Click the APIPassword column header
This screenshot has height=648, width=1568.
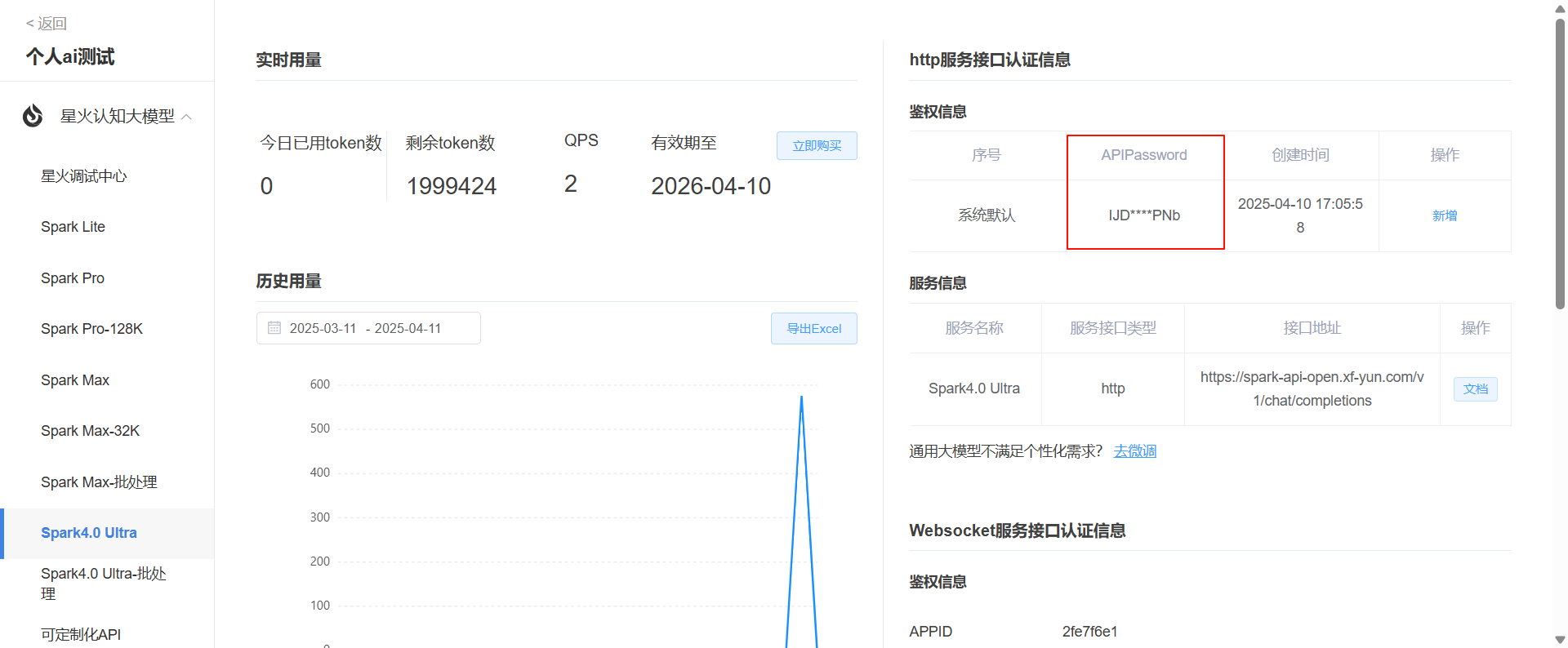coord(1144,155)
